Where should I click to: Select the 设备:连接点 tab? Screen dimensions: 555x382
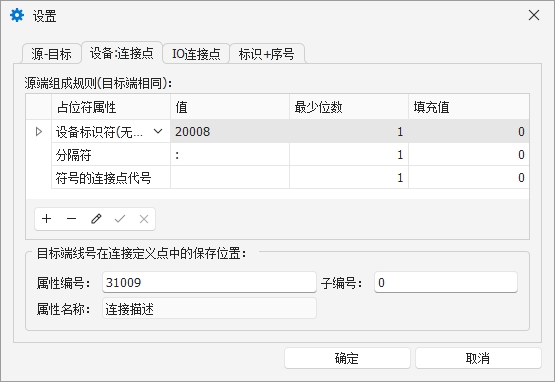point(122,53)
